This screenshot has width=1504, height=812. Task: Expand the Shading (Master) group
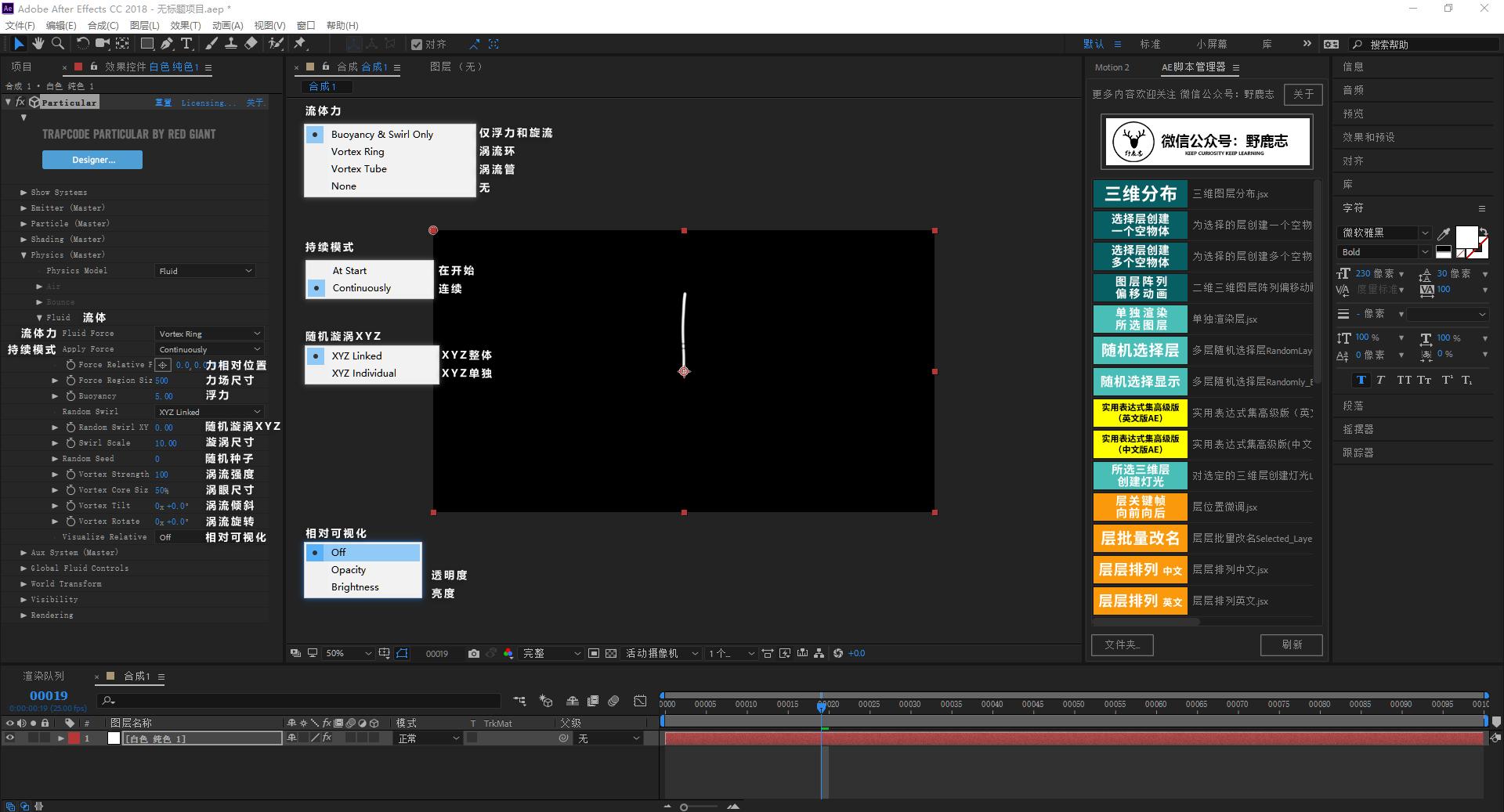pos(23,240)
